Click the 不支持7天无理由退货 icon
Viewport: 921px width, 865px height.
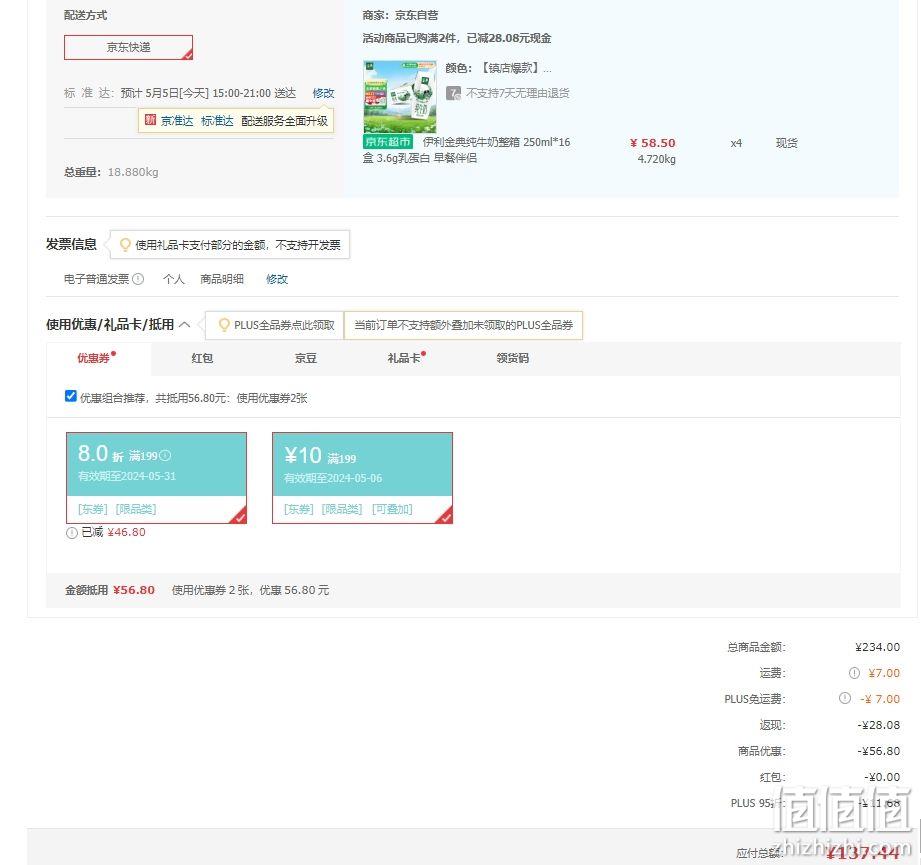[453, 93]
